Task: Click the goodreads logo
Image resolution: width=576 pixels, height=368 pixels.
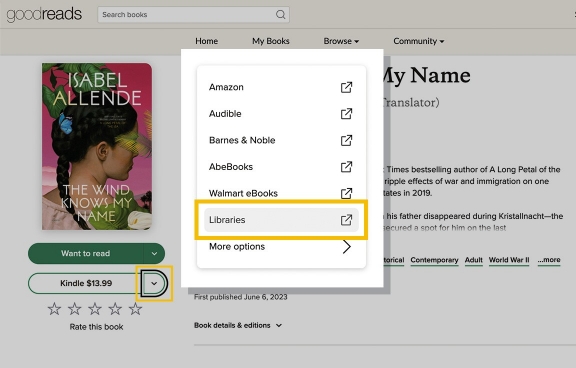Action: pos(44,14)
